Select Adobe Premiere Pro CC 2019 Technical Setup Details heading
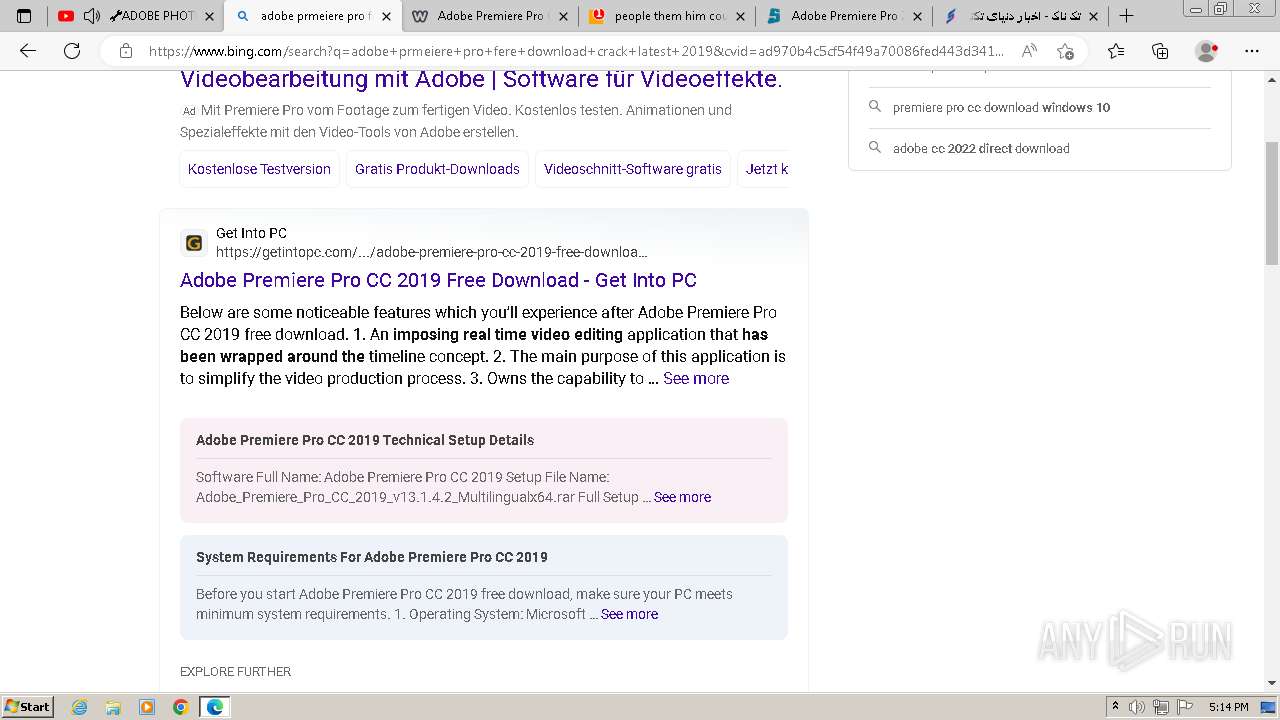Image resolution: width=1280 pixels, height=720 pixels. (365, 440)
